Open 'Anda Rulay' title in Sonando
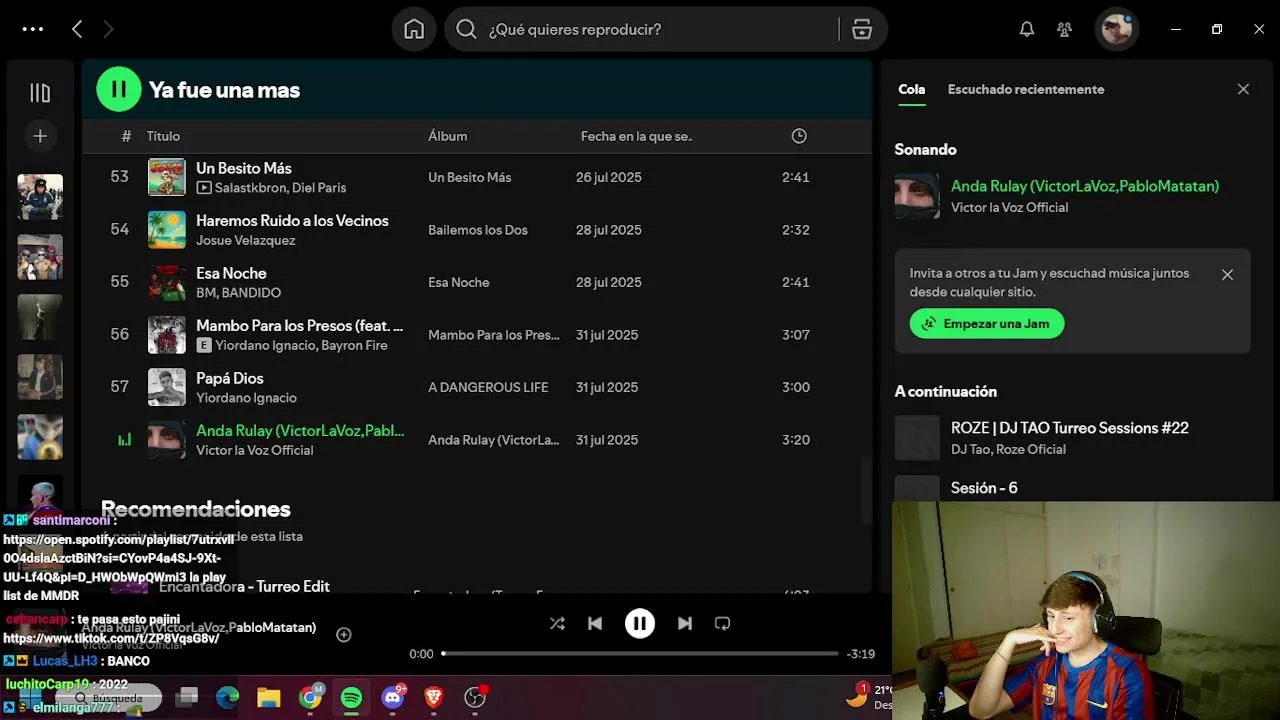Viewport: 1280px width, 720px height. [1084, 186]
